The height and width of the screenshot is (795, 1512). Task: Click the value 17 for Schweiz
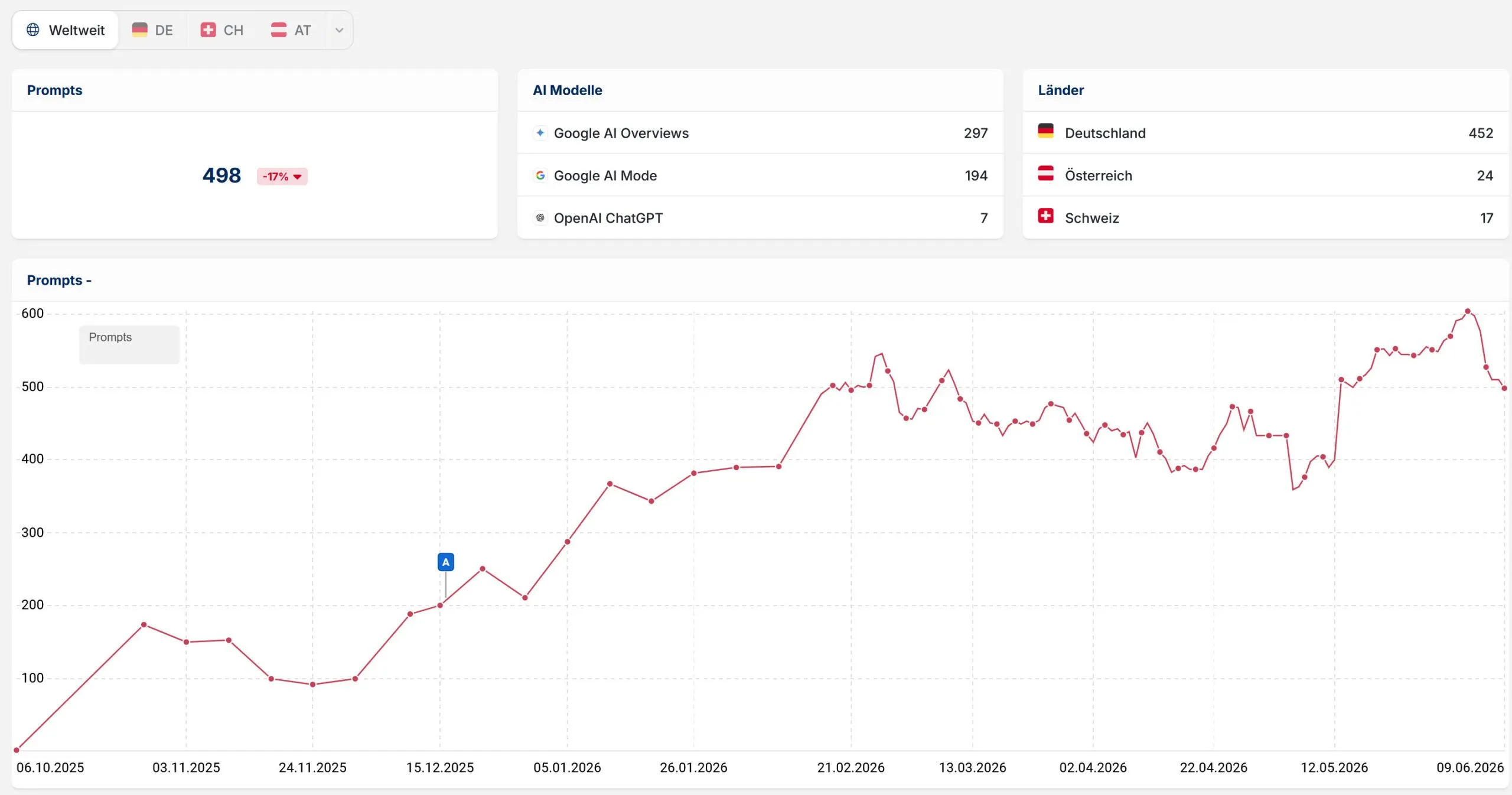(x=1487, y=219)
